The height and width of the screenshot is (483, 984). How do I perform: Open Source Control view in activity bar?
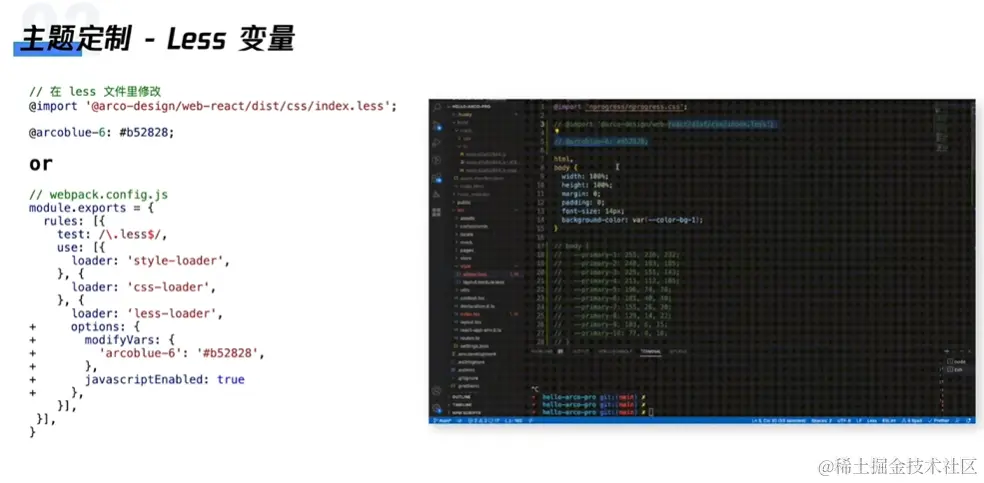pyautogui.click(x=437, y=126)
